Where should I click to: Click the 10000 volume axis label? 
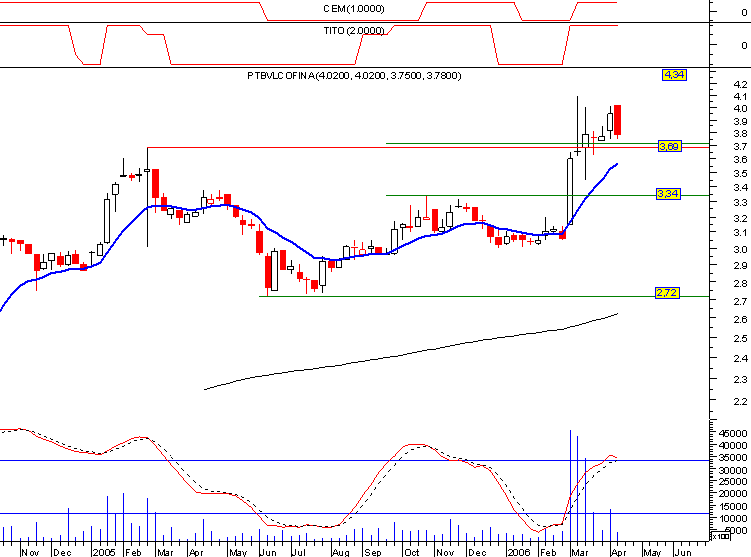(x=733, y=518)
